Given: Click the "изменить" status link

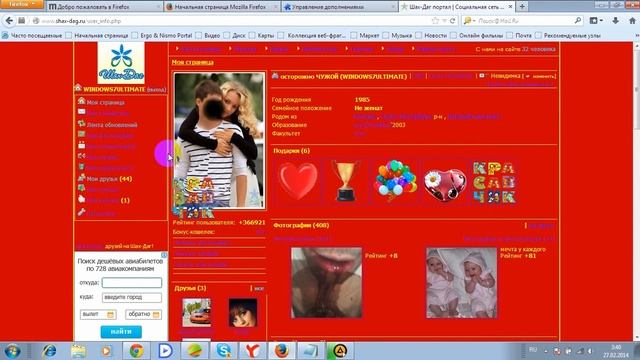Looking at the screenshot, I should (x=544, y=76).
